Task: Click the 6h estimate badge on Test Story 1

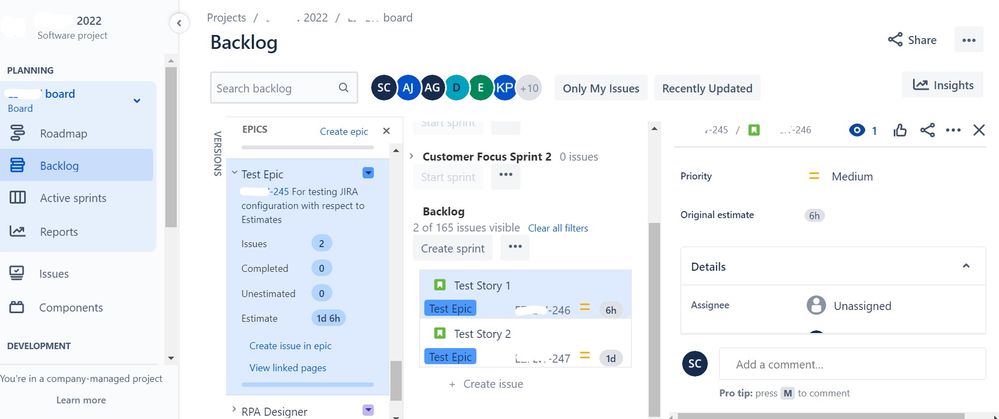Action: point(611,310)
